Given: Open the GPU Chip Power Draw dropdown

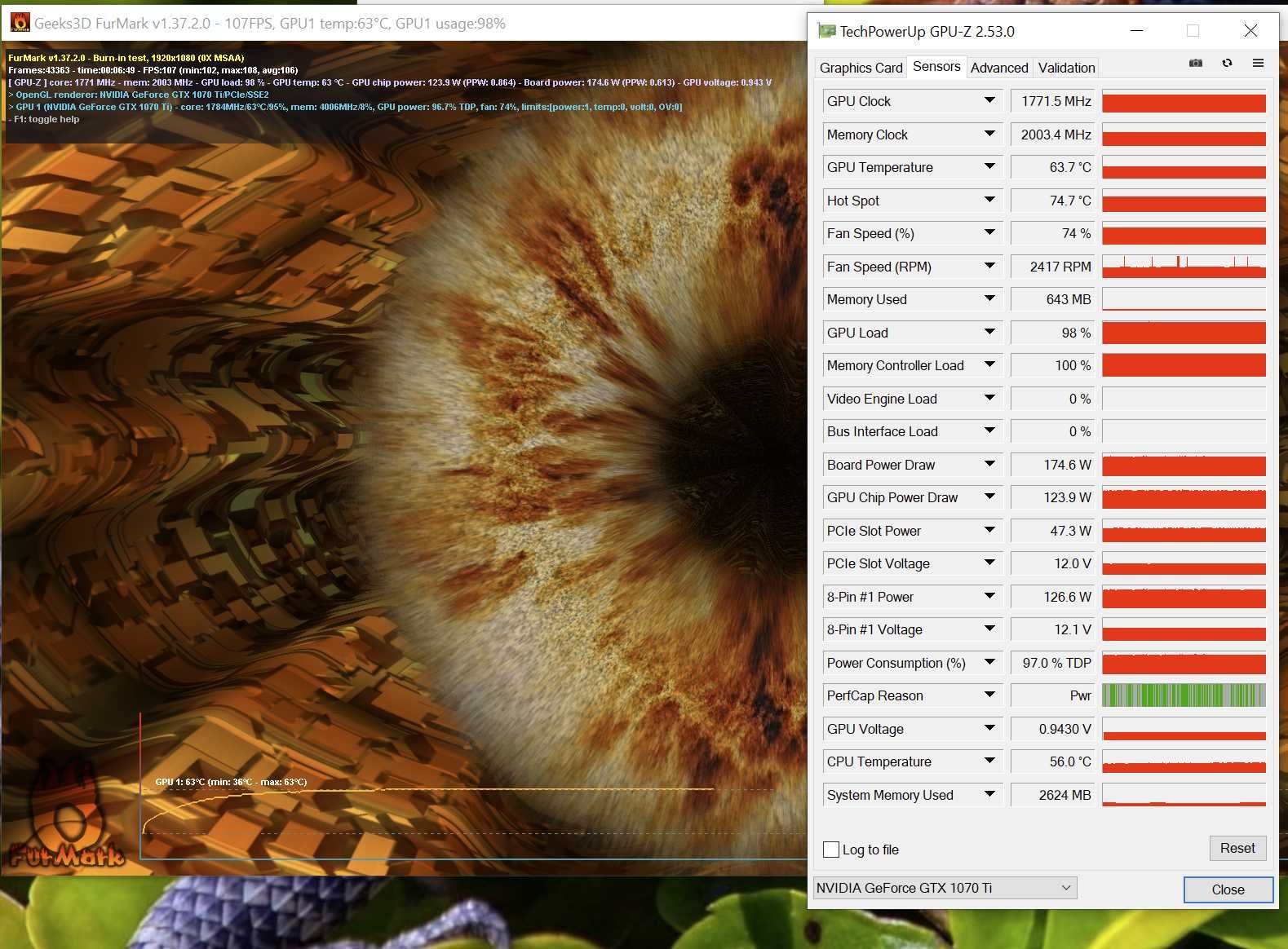Looking at the screenshot, I should pos(989,497).
